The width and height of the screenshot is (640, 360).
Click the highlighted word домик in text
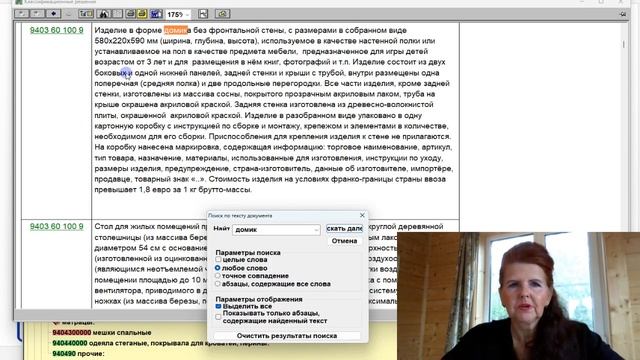176,30
